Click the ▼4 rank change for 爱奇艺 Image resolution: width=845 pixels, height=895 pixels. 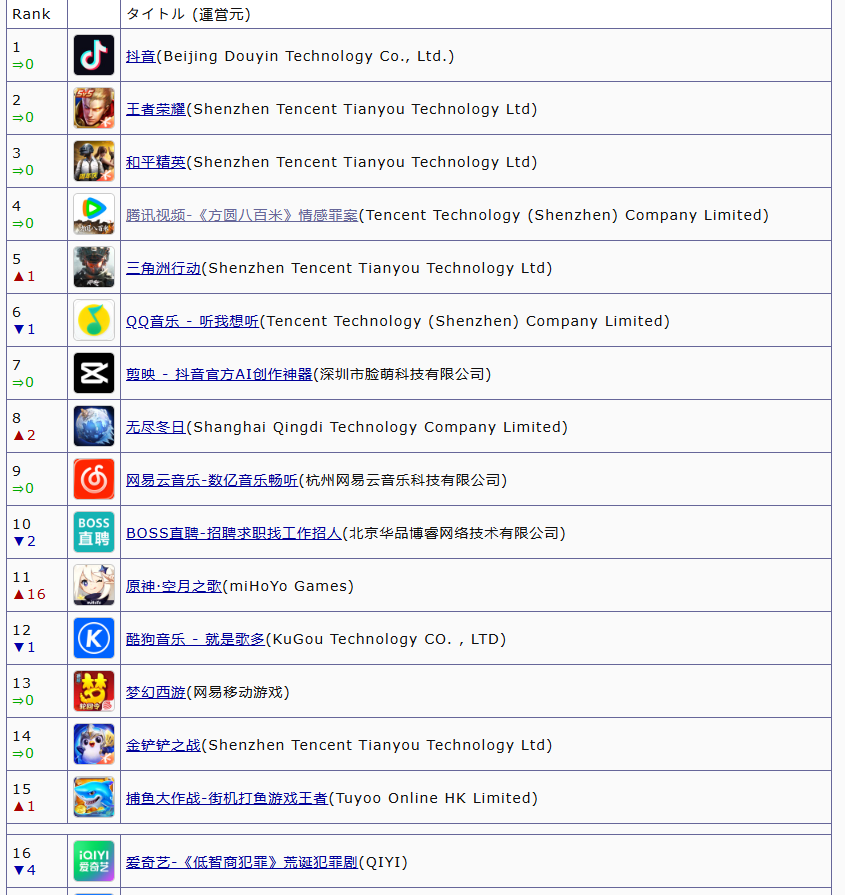[x=25, y=870]
